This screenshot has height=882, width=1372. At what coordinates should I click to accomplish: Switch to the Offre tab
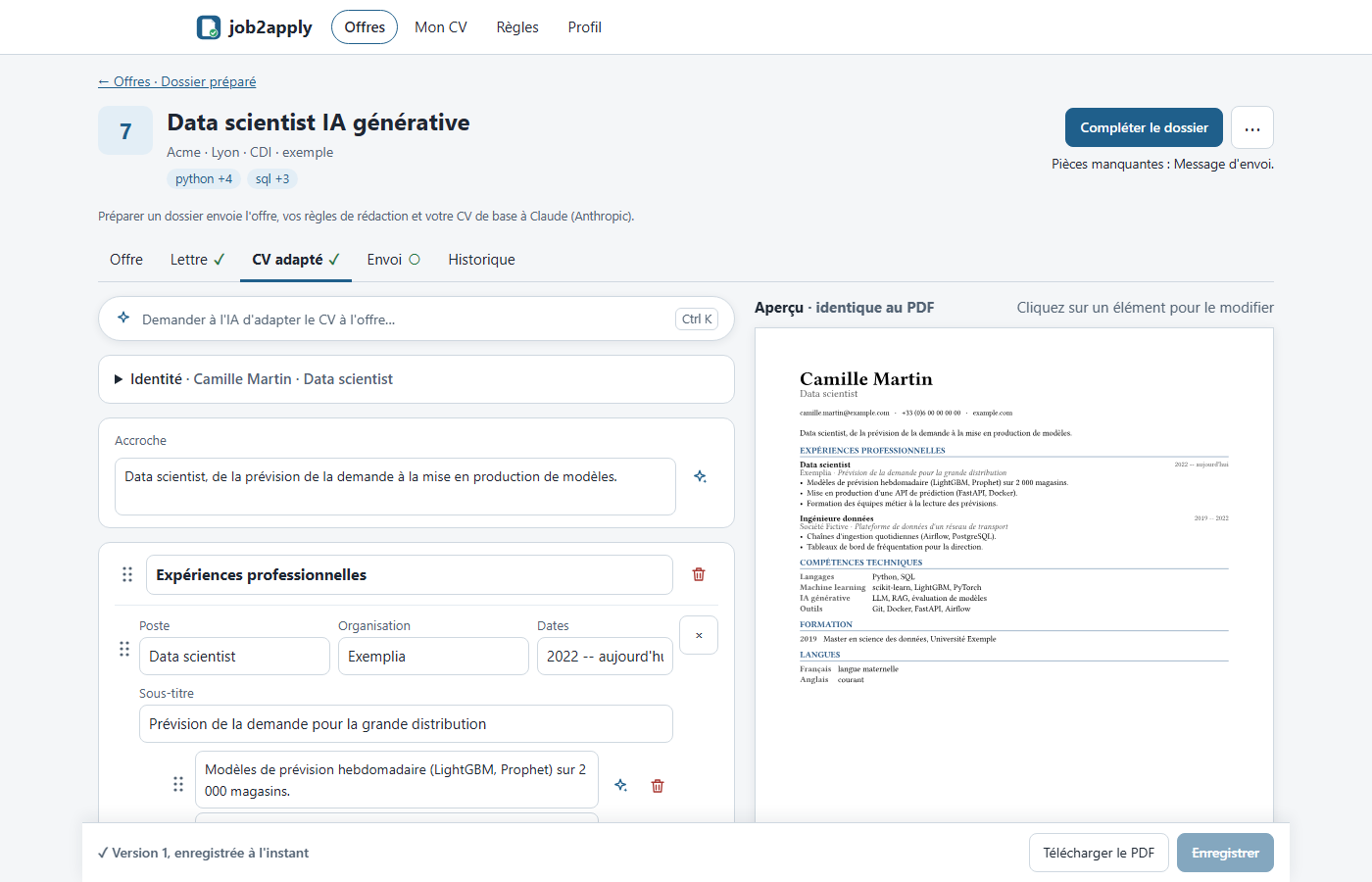pos(126,260)
